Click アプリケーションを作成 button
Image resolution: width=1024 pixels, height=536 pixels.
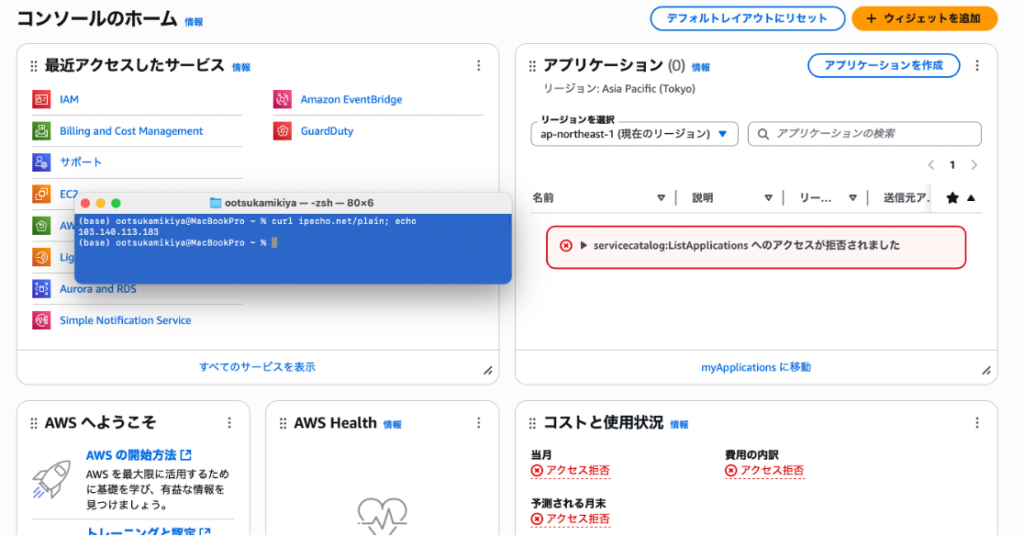tap(884, 65)
